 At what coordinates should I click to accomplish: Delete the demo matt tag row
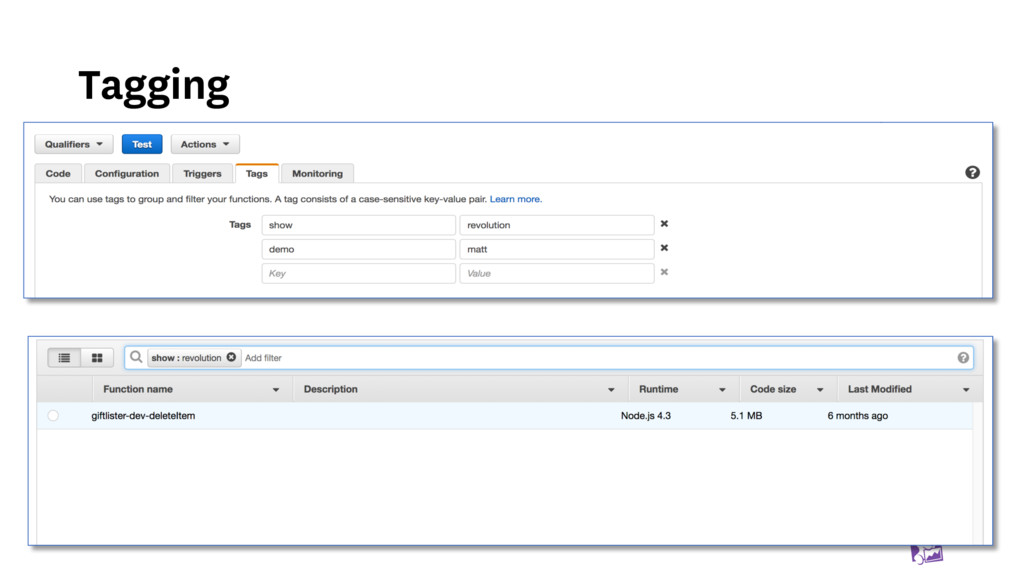click(664, 248)
